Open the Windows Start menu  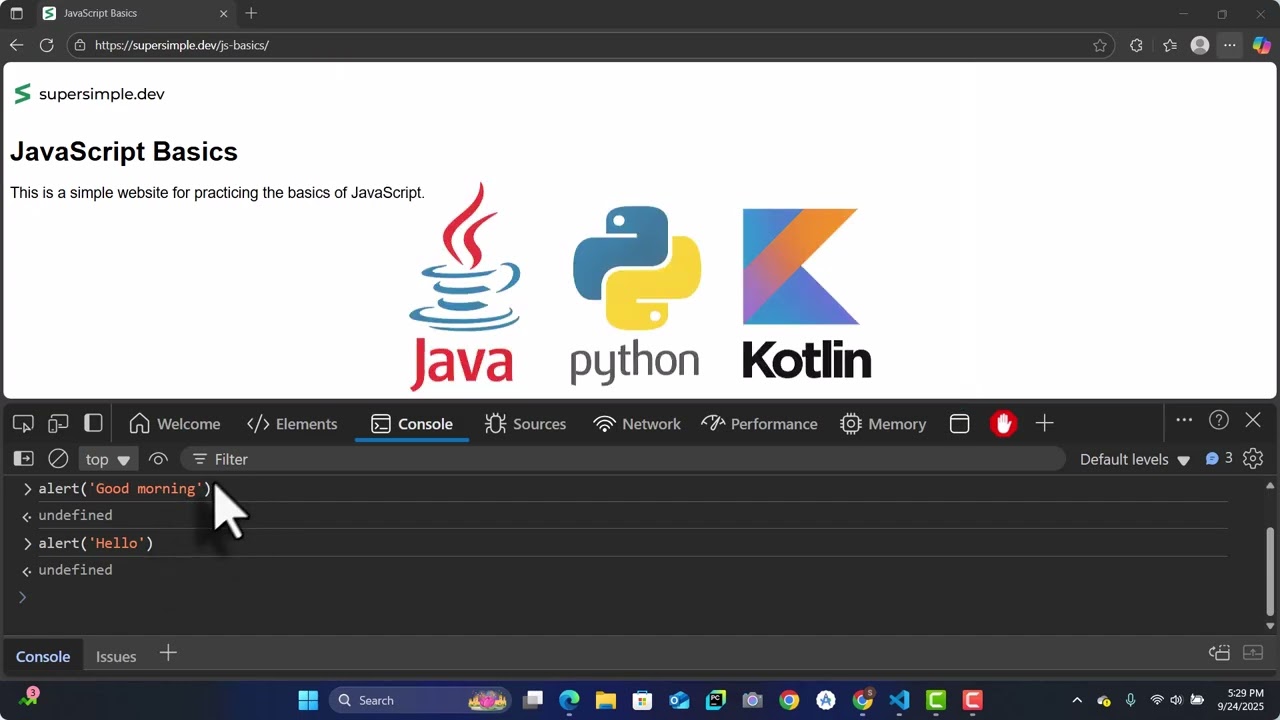(308, 700)
